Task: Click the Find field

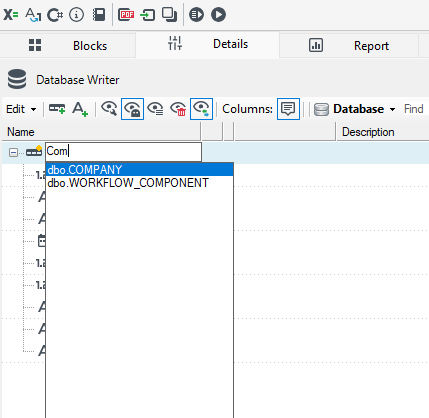Action: pyautogui.click(x=414, y=109)
